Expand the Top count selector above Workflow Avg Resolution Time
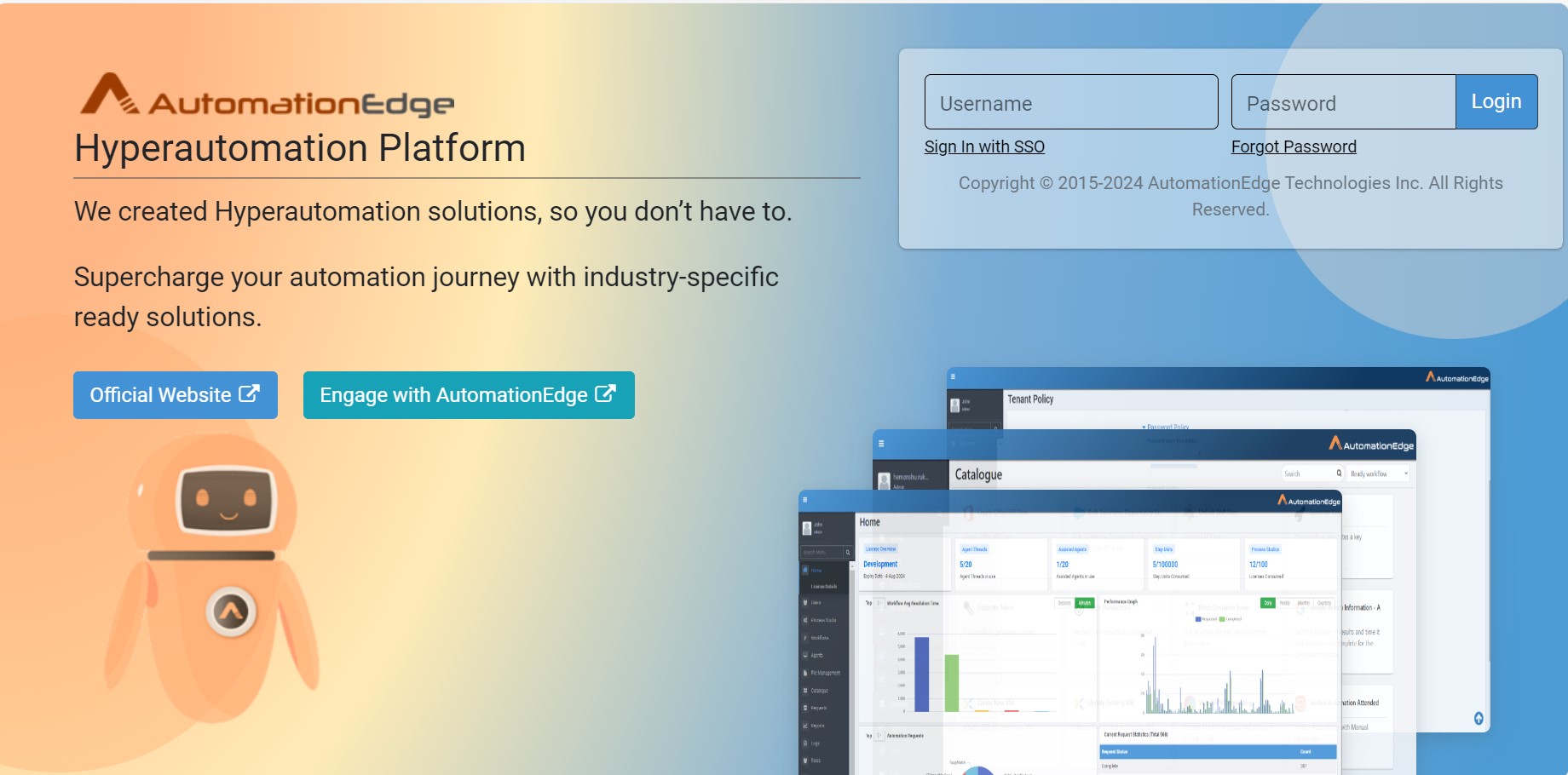The image size is (1568, 775). (878, 601)
